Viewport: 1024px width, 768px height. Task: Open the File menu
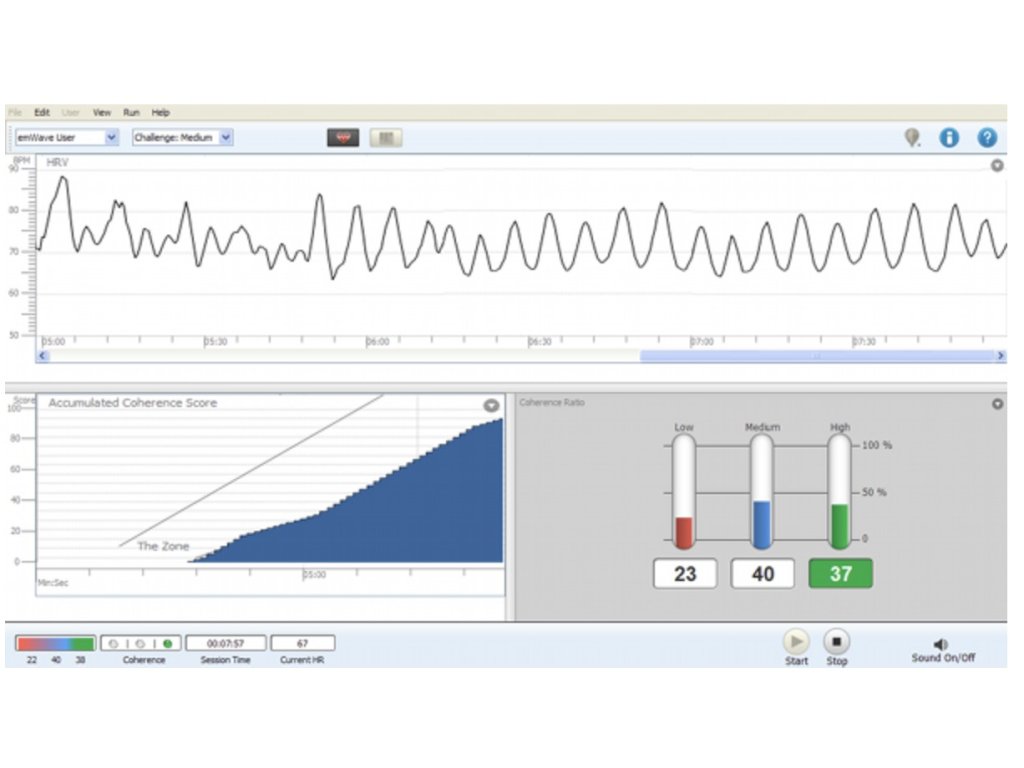[15, 112]
